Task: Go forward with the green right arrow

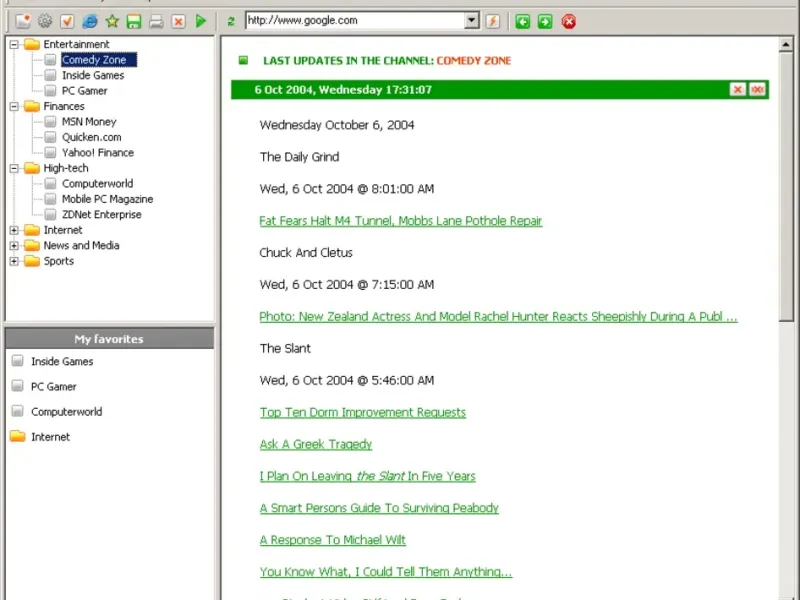Action: 545,21
